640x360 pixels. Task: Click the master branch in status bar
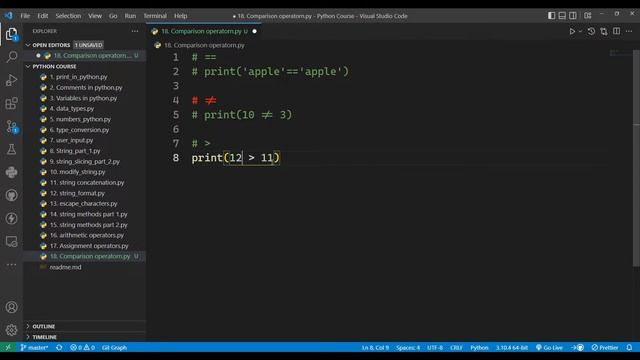(34, 347)
